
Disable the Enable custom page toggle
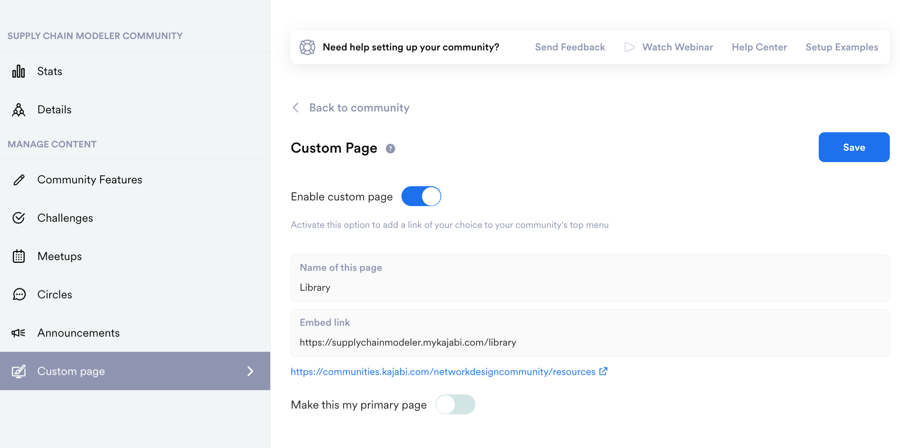[421, 197]
